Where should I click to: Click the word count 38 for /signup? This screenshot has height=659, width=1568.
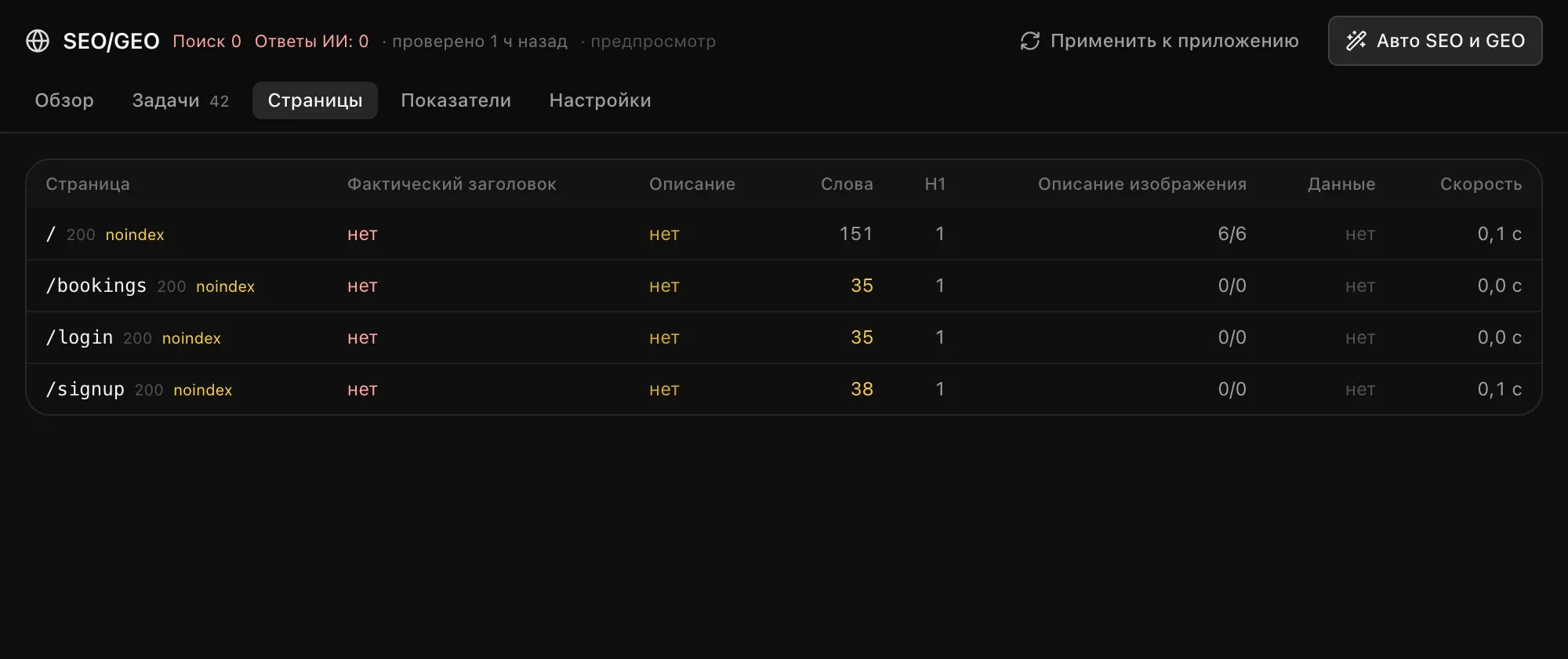[x=862, y=389]
